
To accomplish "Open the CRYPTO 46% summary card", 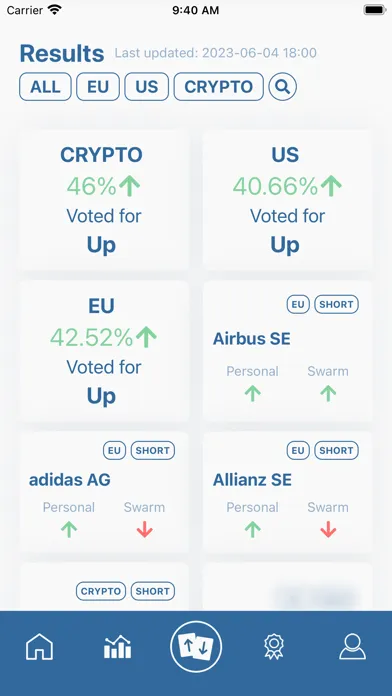I will point(104,200).
